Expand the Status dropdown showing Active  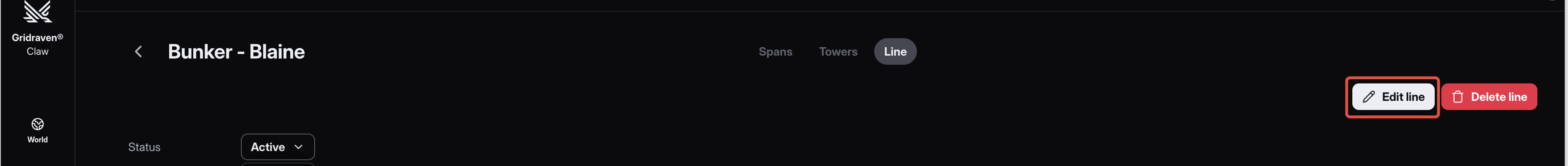click(x=278, y=147)
